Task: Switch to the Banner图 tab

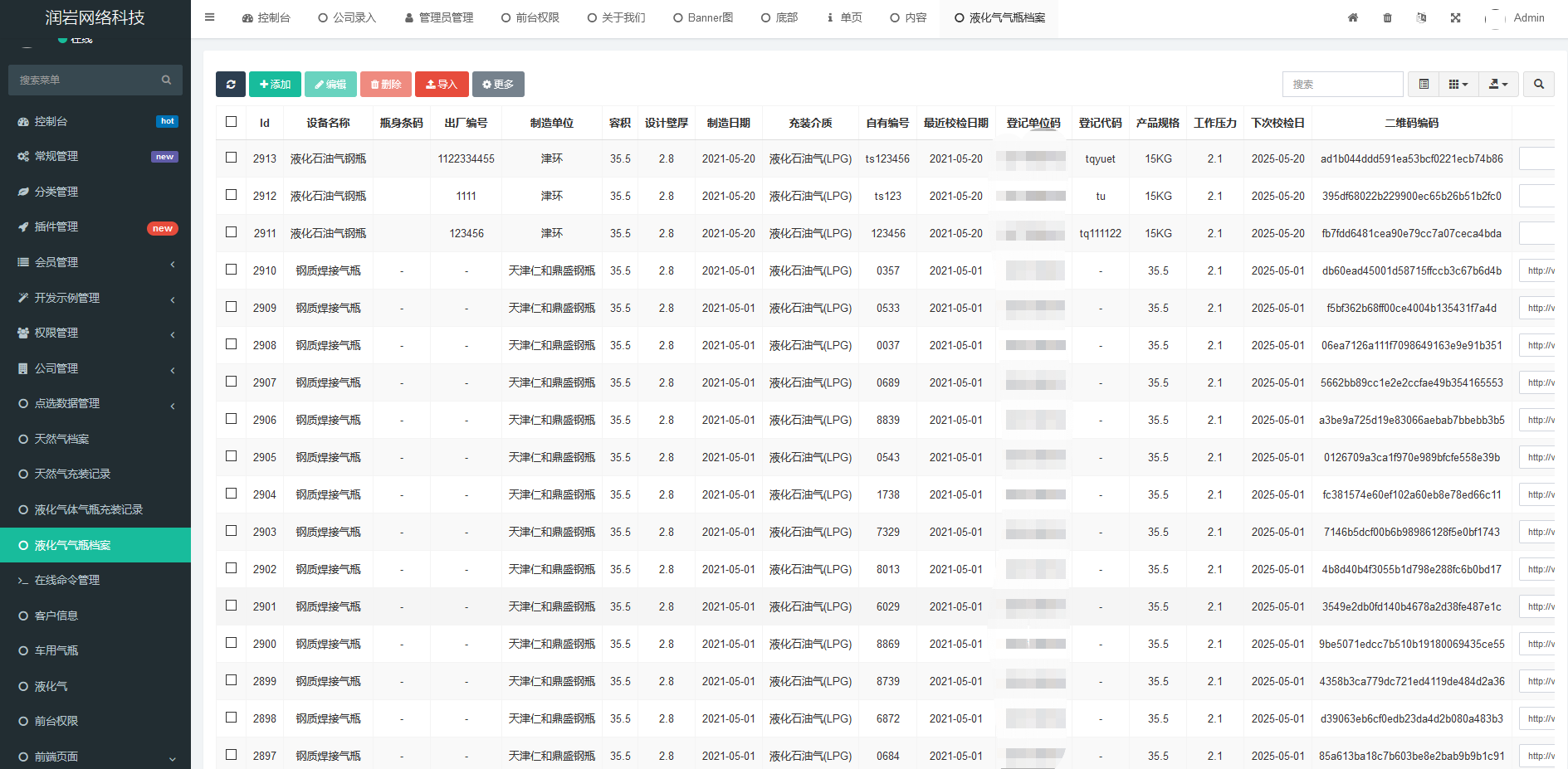Action: (703, 17)
